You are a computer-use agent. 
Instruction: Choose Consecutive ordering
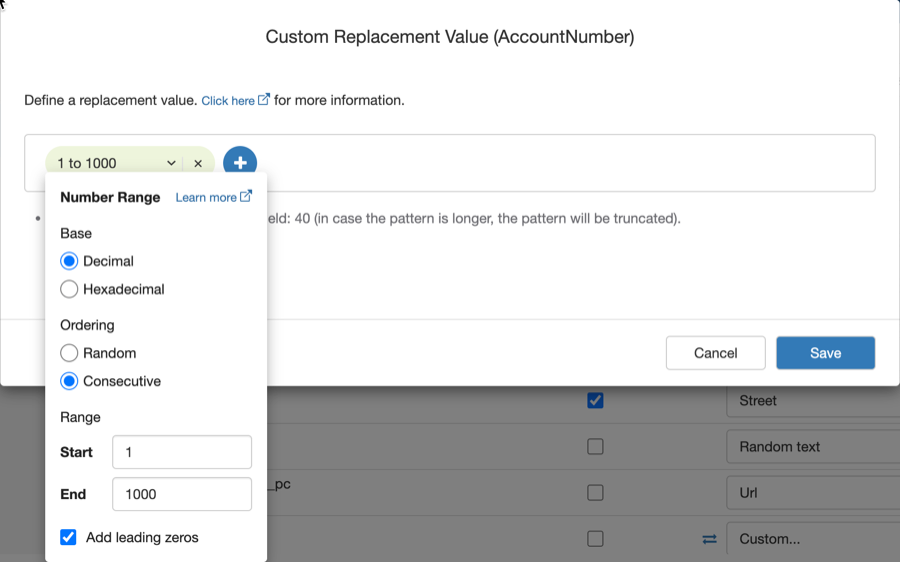[69, 381]
